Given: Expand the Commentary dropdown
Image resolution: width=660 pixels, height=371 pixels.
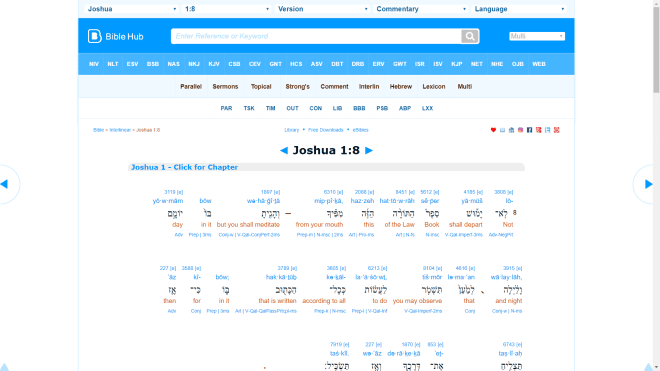Looking at the screenshot, I should 421,9.
